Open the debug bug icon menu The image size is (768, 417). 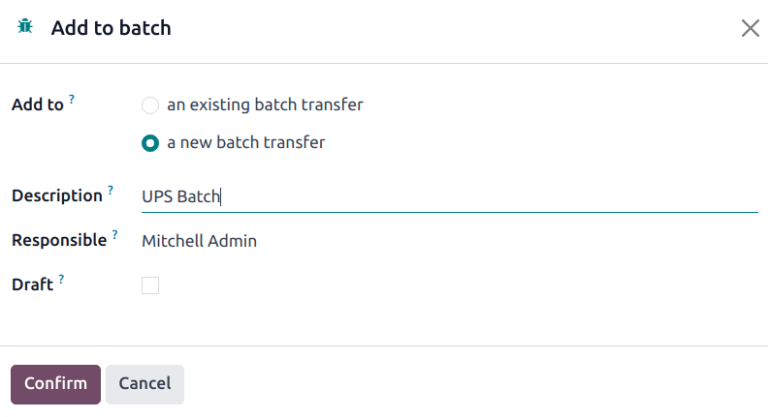coord(25,27)
